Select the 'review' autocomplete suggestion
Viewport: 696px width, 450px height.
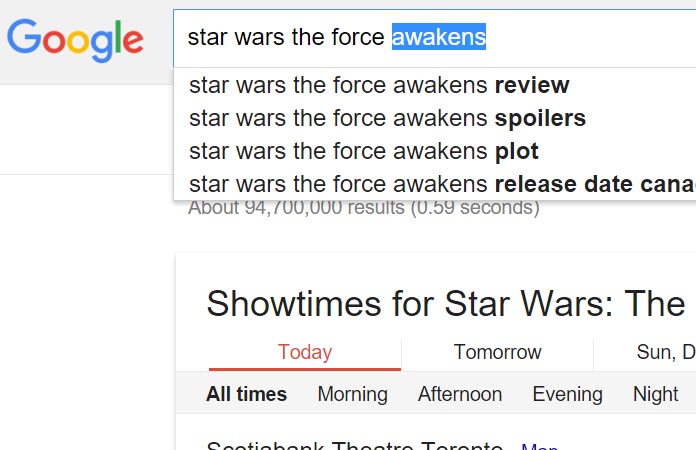(x=435, y=85)
